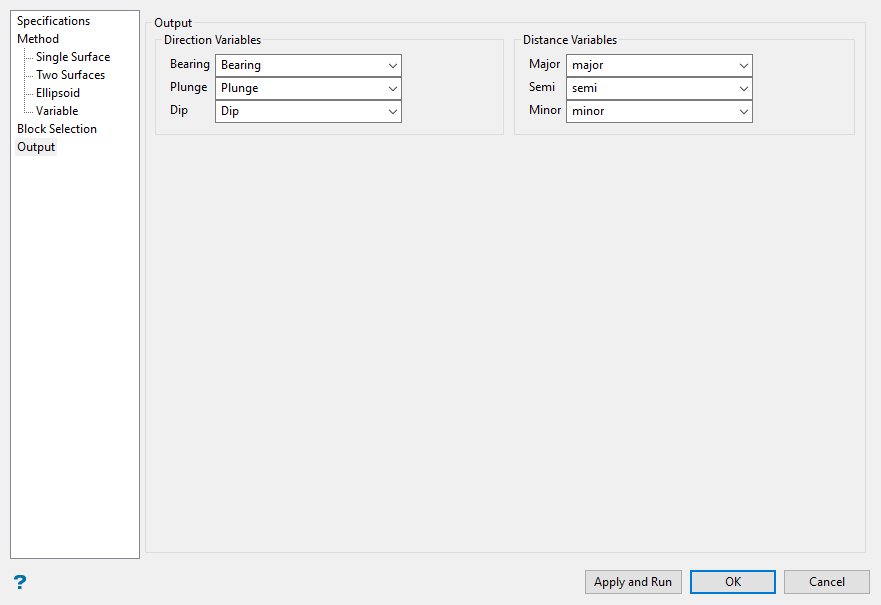Click the major text in Major field
This screenshot has width=881, height=605.
[x=587, y=65]
